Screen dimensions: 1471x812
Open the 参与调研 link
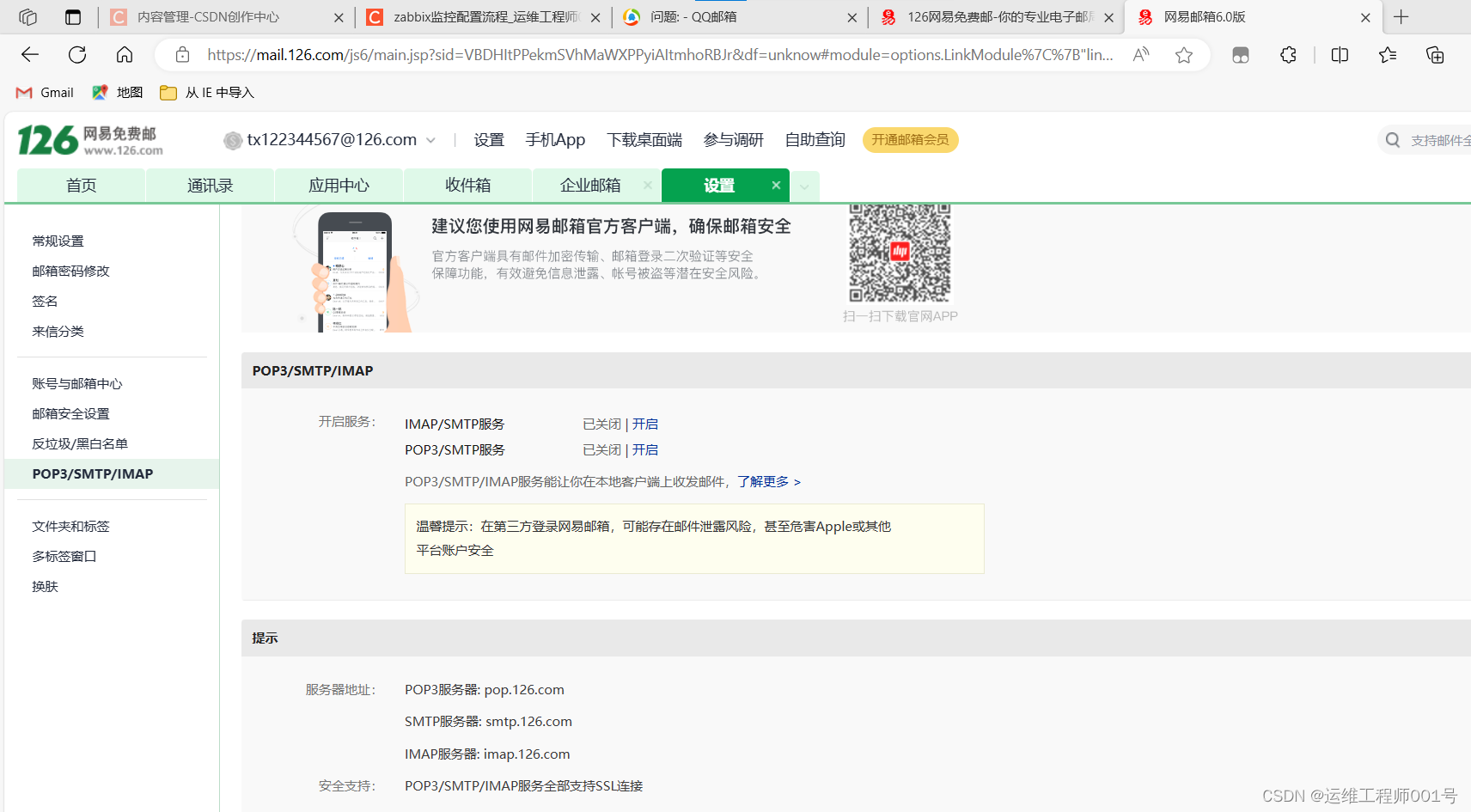[734, 140]
